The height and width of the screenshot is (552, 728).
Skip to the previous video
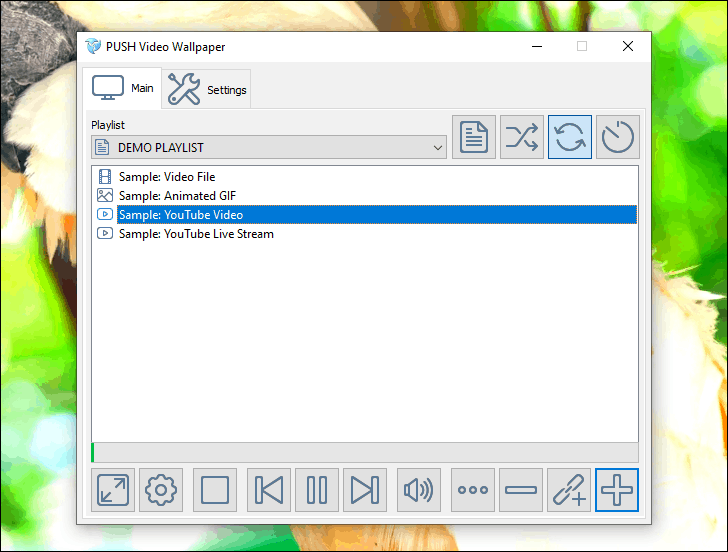click(269, 490)
